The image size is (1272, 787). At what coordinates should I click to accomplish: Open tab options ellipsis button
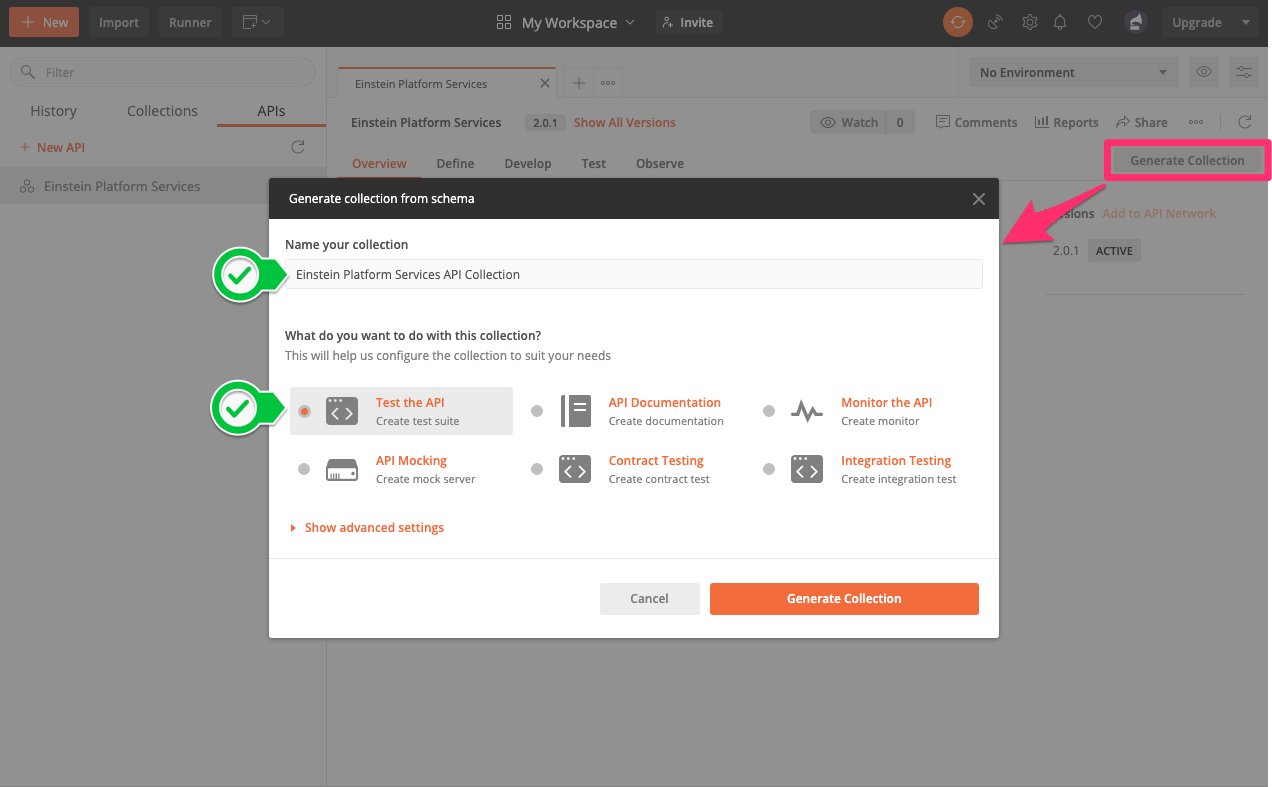click(607, 83)
